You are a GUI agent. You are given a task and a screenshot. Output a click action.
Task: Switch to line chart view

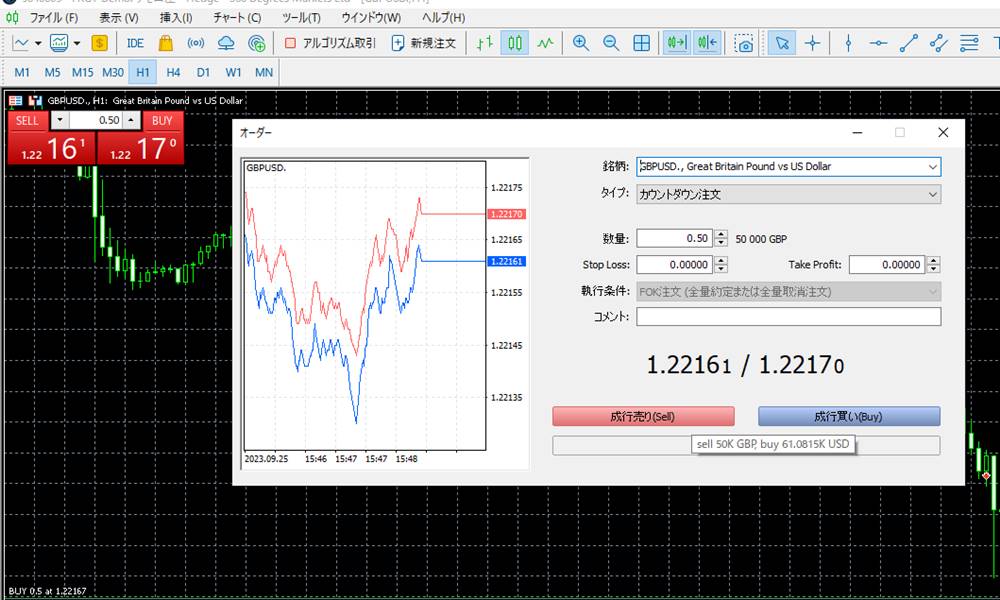(545, 43)
